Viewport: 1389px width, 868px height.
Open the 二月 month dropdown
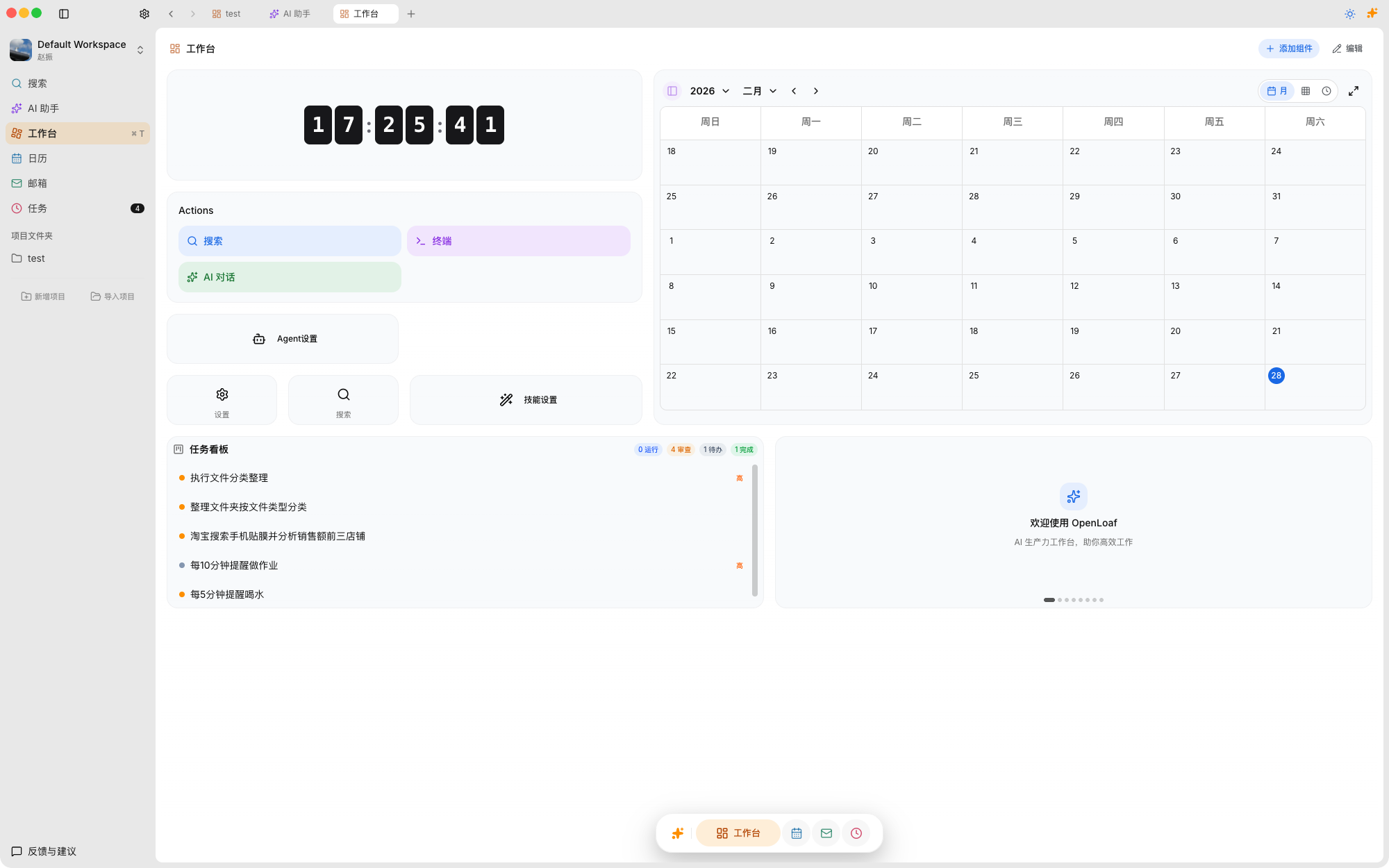759,91
